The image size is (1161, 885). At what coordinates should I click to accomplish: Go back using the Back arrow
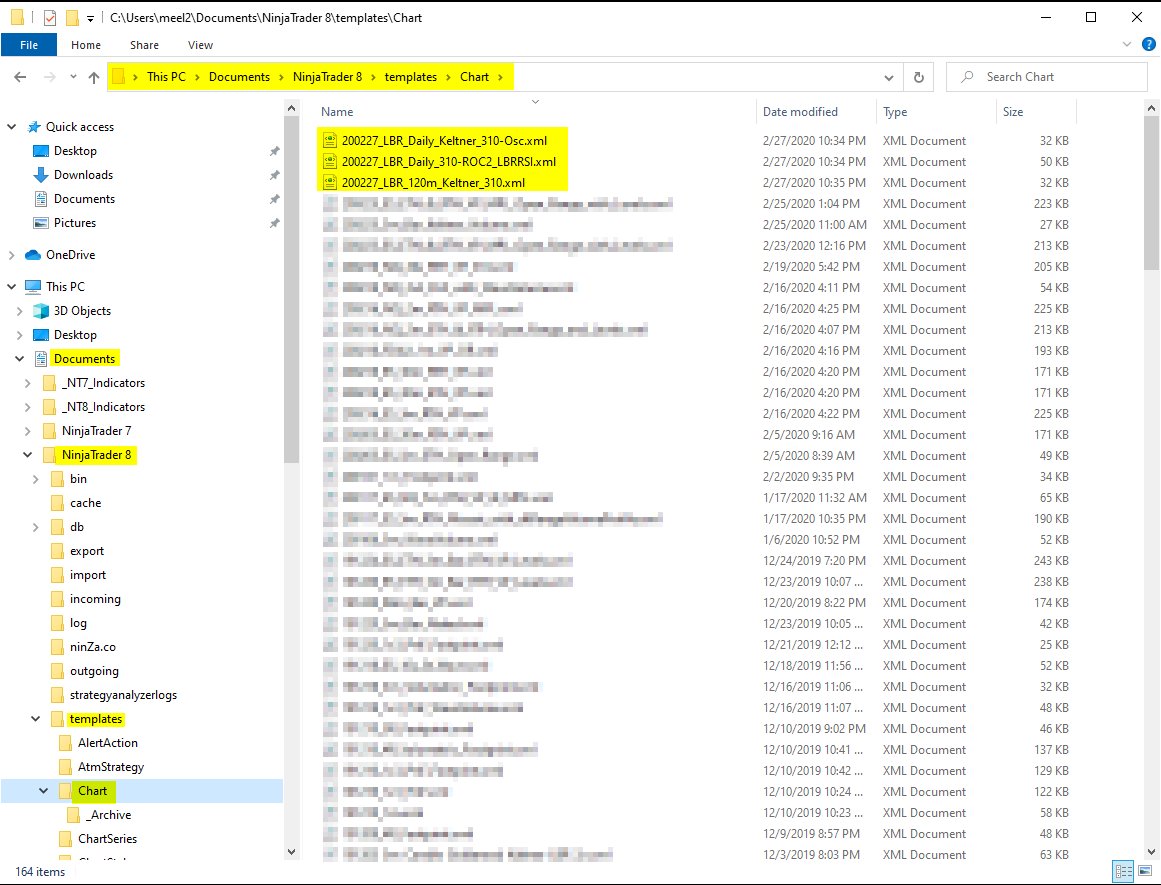pyautogui.click(x=20, y=77)
